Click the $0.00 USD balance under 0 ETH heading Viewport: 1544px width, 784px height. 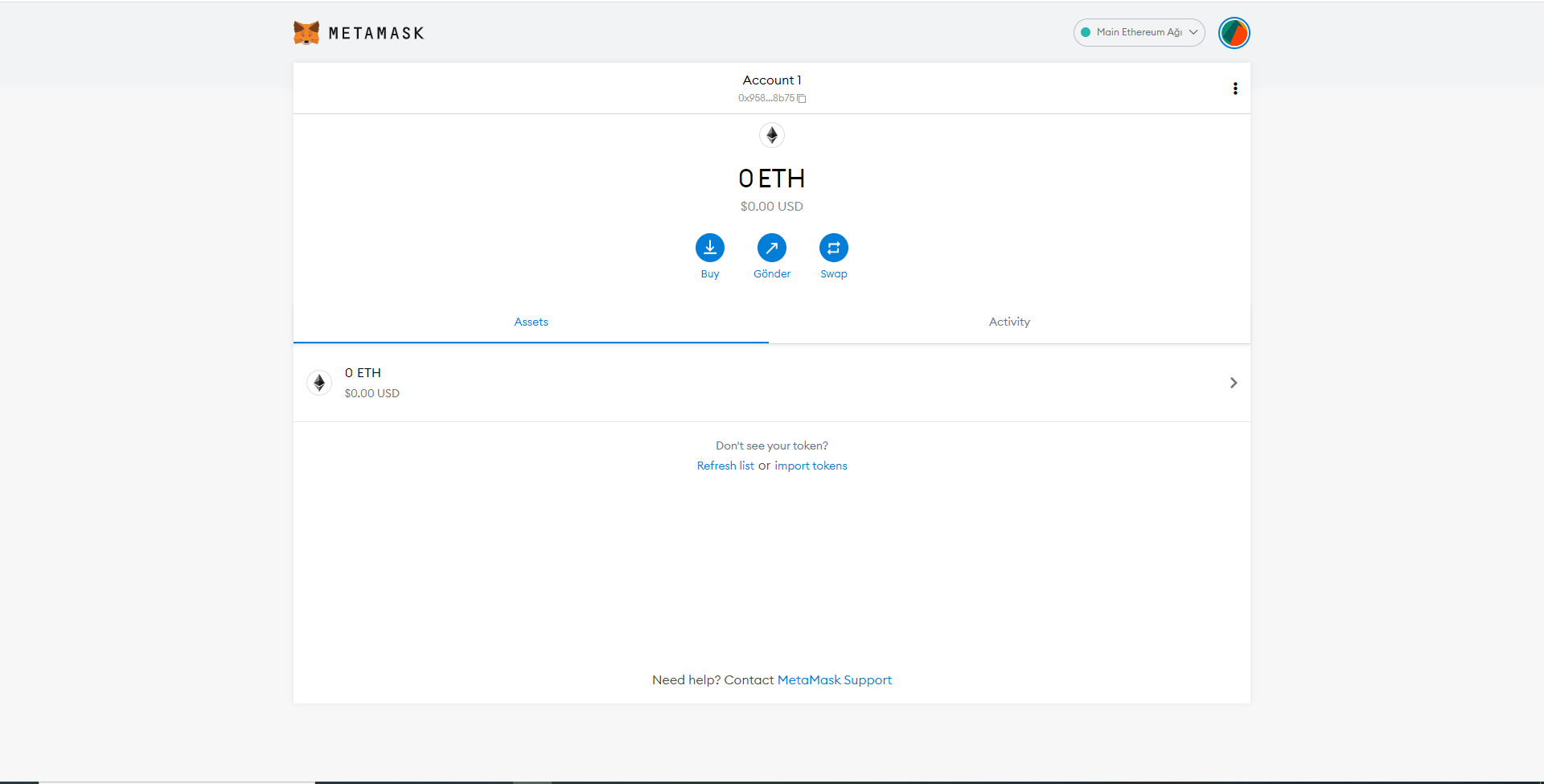click(772, 207)
